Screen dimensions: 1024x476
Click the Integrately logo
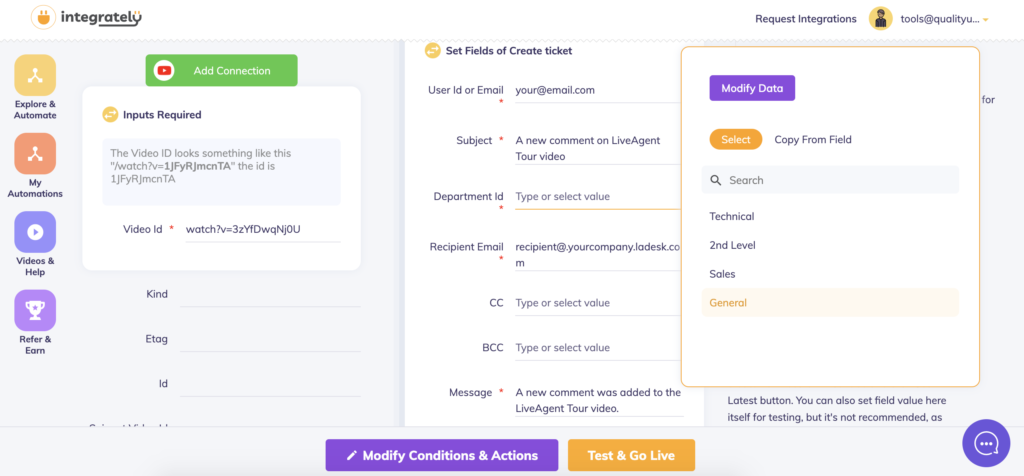point(86,17)
